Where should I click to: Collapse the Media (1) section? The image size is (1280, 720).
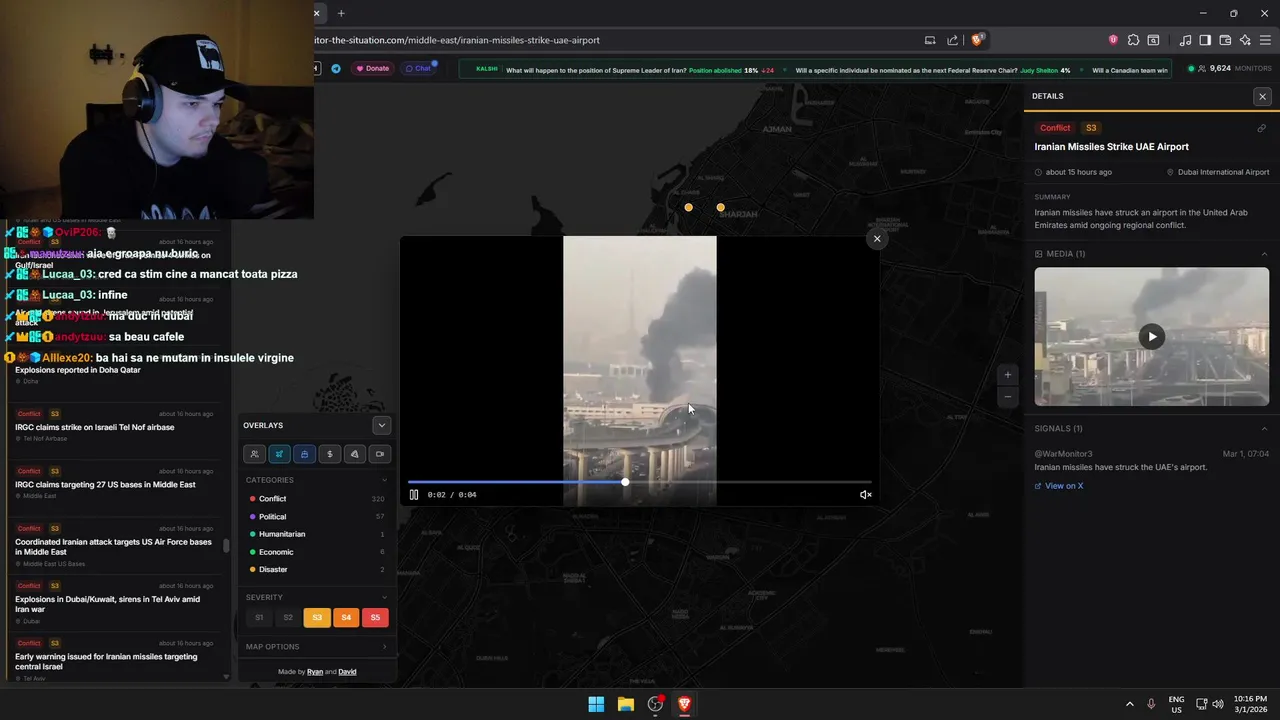[x=1264, y=254]
